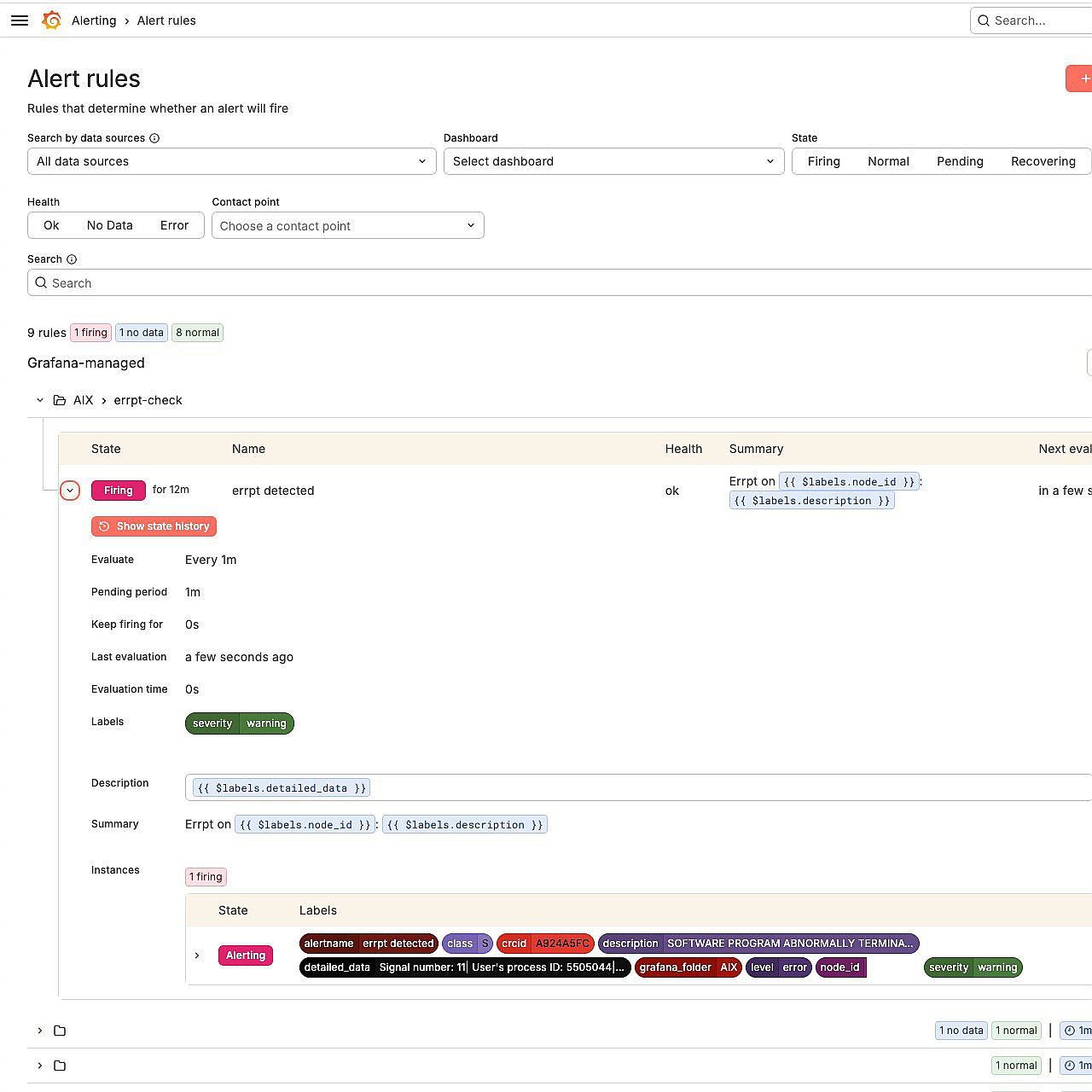This screenshot has height=1092, width=1092.
Task: Click the magnifier icon in the top search bar
Action: click(x=984, y=20)
